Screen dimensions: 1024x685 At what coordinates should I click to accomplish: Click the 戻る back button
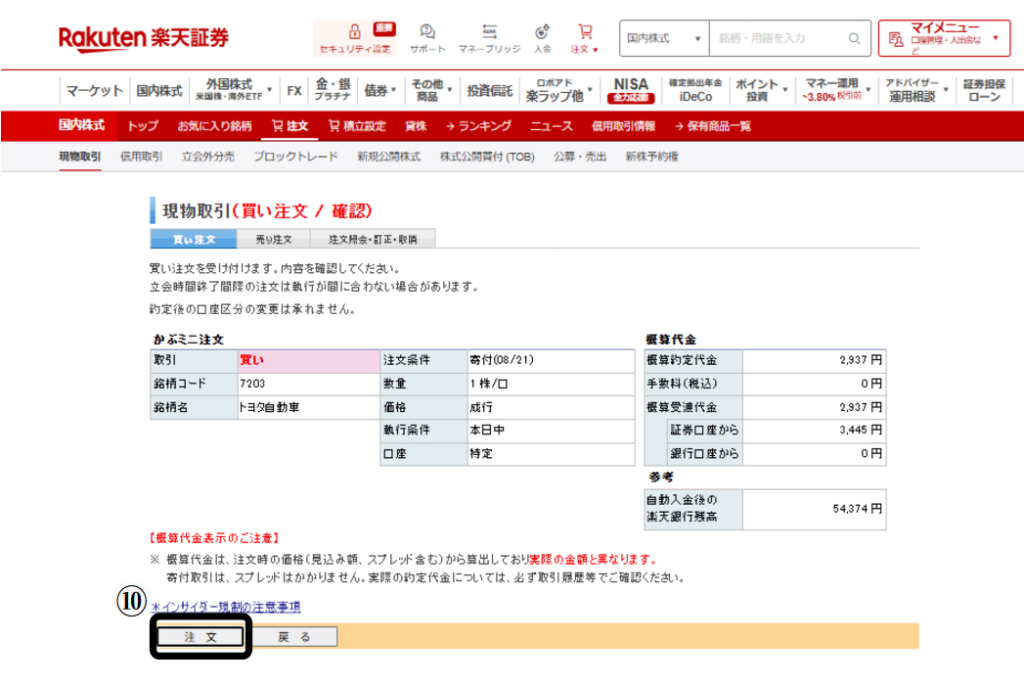[295, 637]
